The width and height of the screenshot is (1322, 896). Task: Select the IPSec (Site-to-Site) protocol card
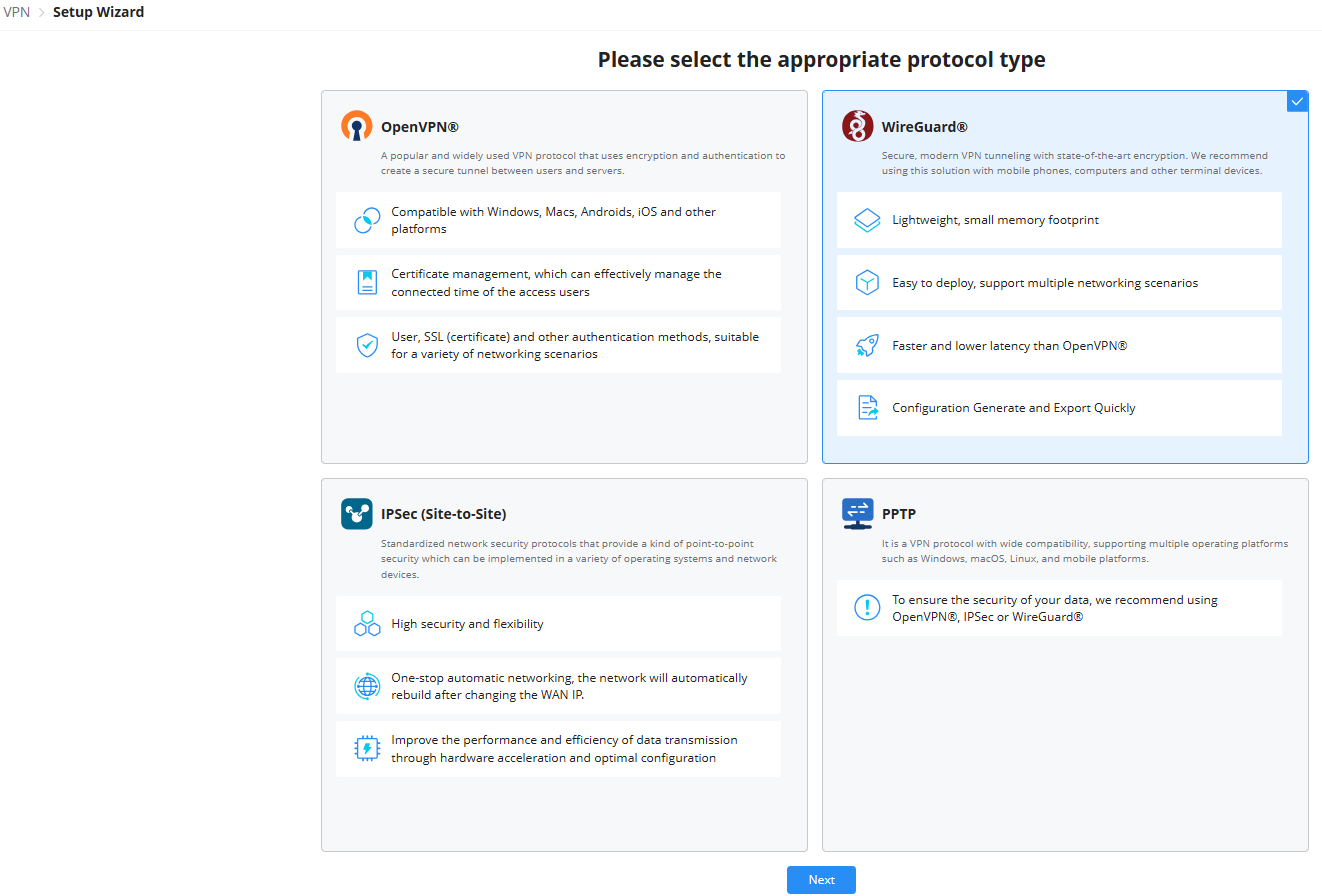tap(564, 665)
